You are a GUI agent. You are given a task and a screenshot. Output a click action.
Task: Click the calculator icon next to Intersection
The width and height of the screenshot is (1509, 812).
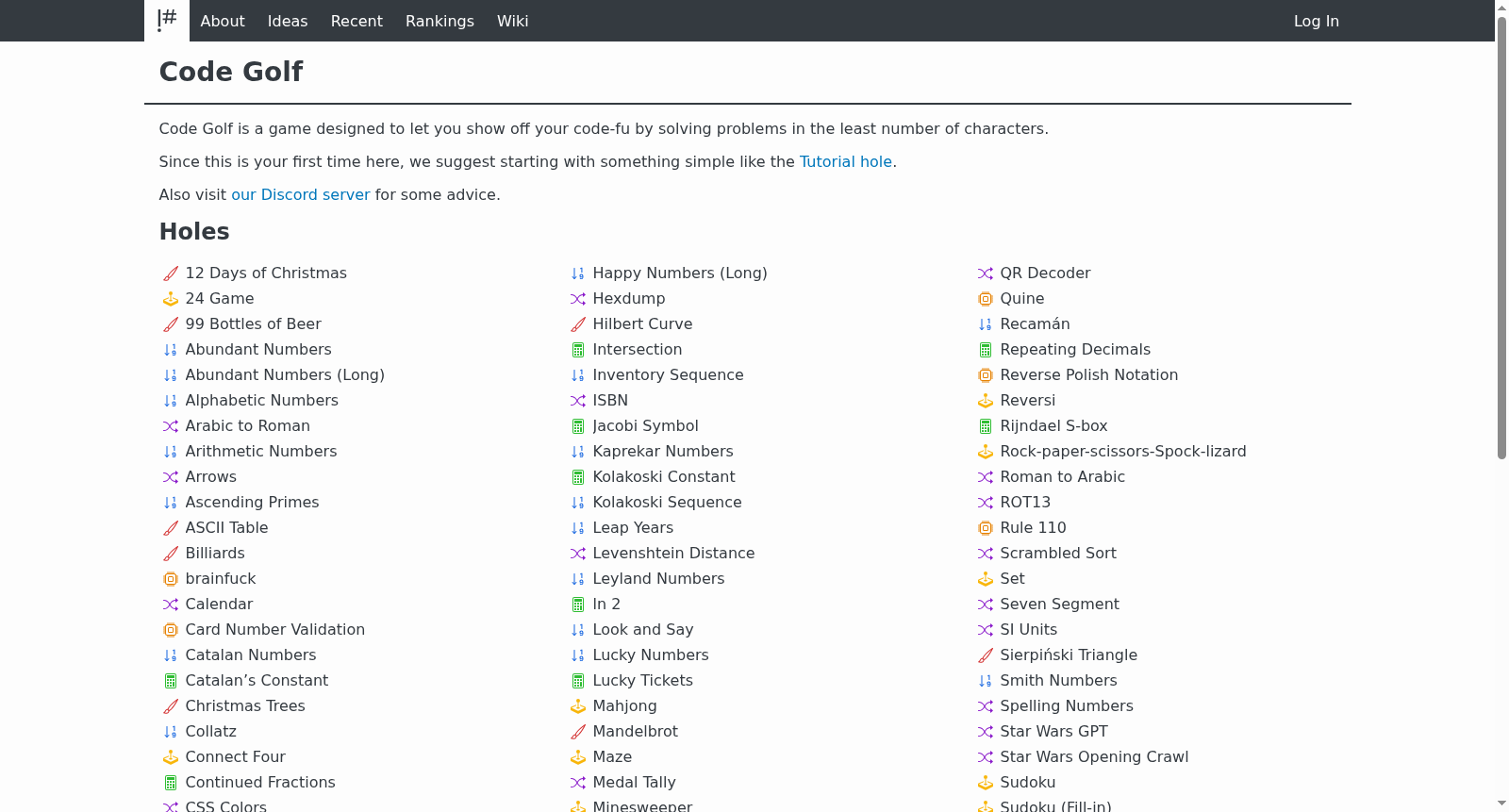pyautogui.click(x=578, y=350)
